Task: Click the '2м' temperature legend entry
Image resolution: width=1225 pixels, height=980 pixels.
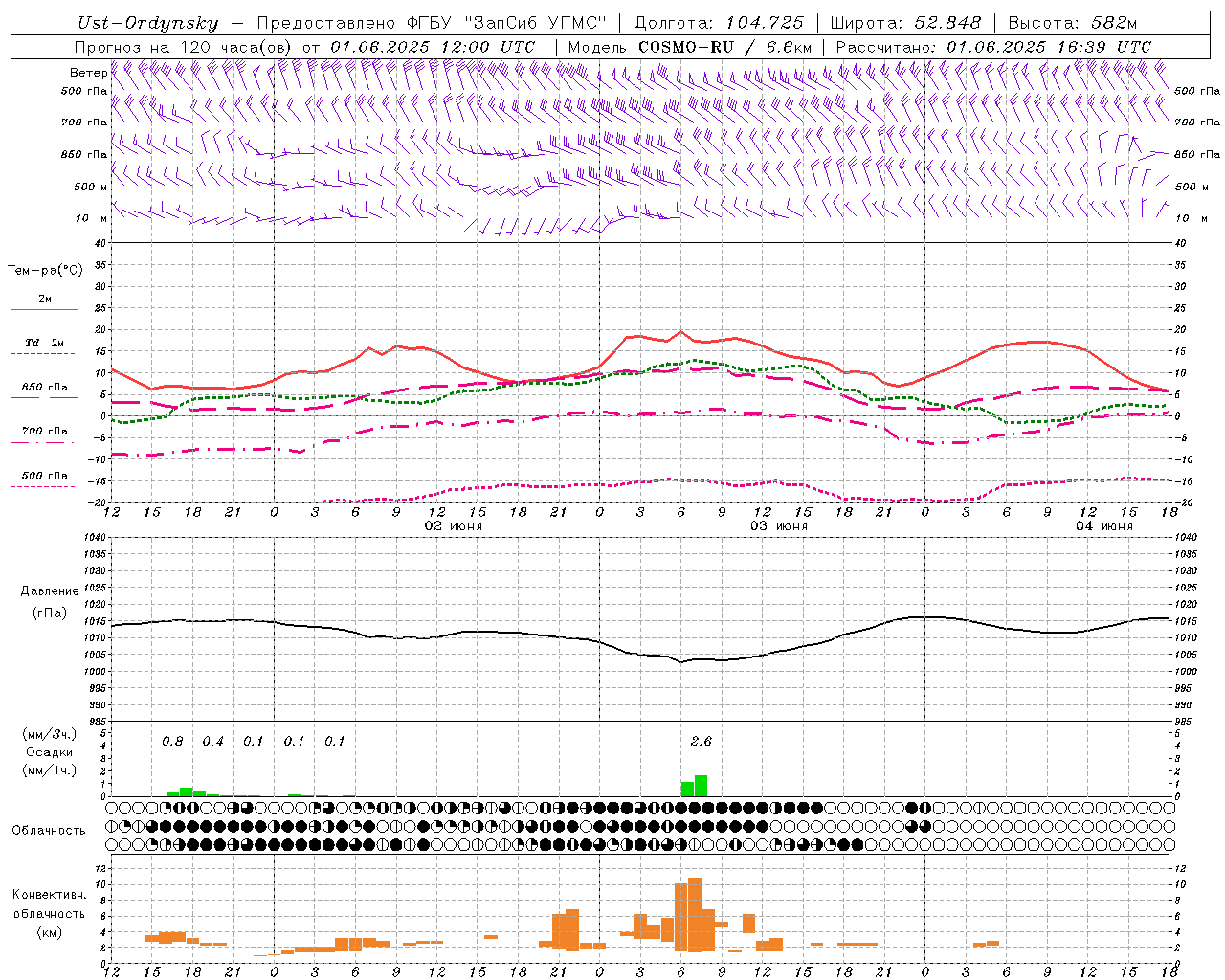Action: [x=45, y=300]
